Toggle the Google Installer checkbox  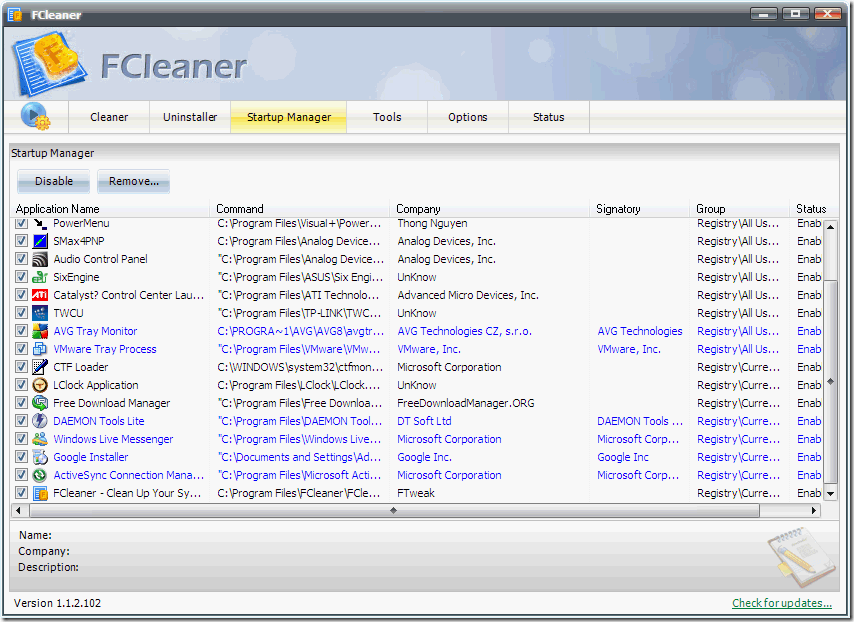coord(21,456)
